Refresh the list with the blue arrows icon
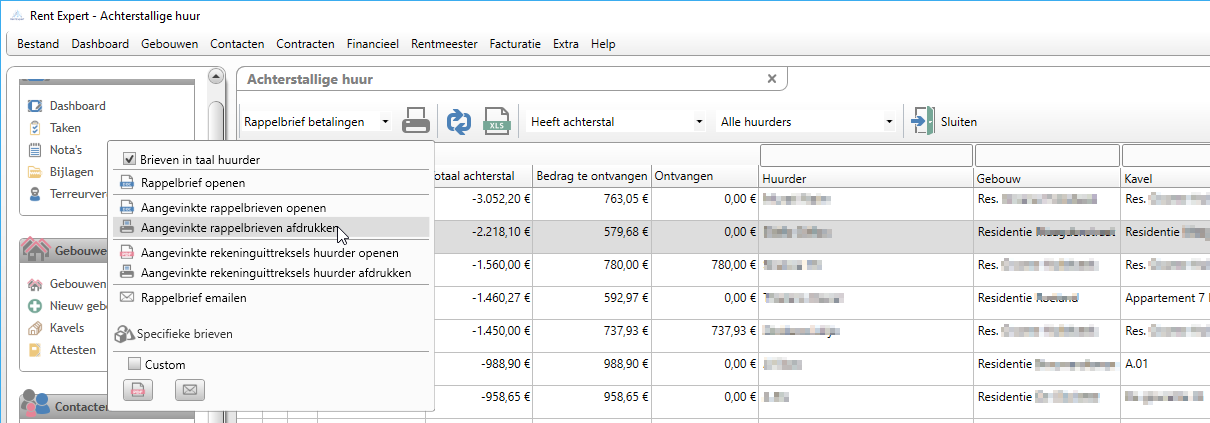The width and height of the screenshot is (1210, 423). click(x=458, y=122)
